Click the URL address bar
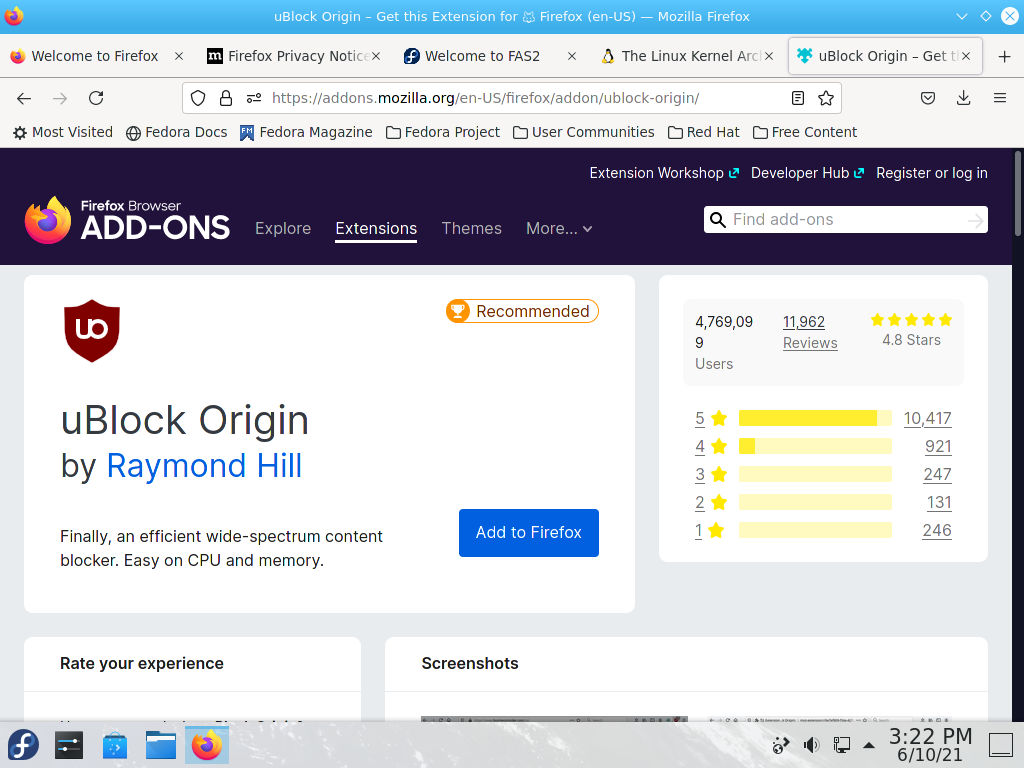 click(512, 98)
